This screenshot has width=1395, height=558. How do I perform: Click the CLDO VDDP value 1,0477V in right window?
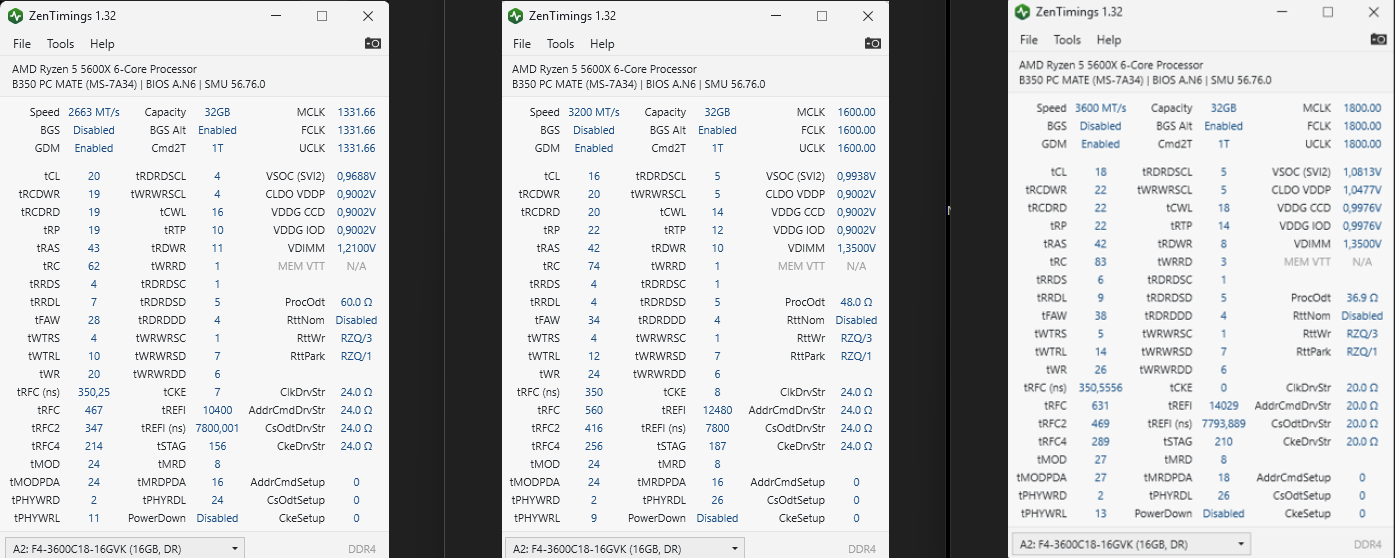click(x=1363, y=190)
